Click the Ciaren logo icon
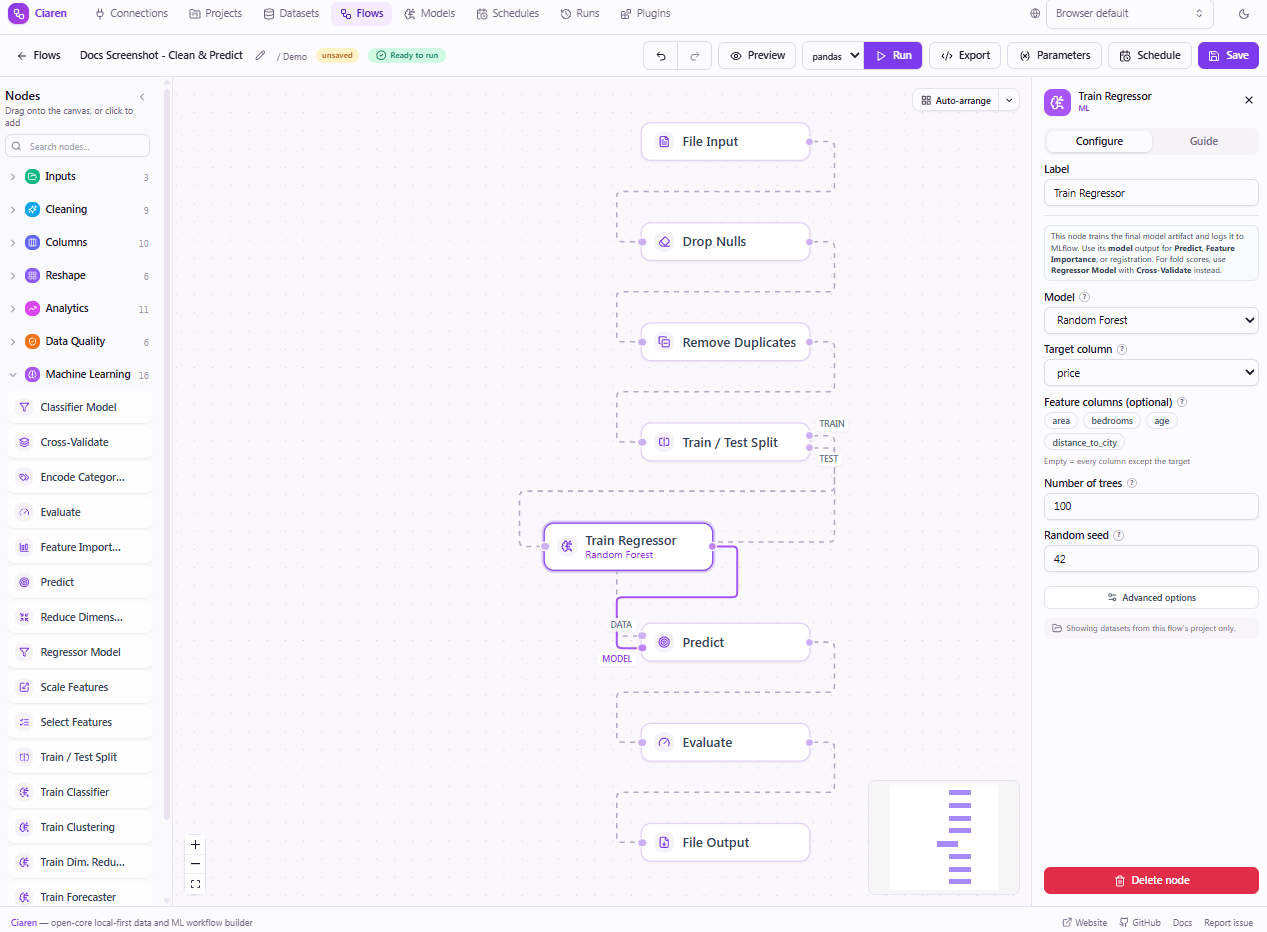Screen dimensions: 1267x932 pyautogui.click(x=18, y=14)
